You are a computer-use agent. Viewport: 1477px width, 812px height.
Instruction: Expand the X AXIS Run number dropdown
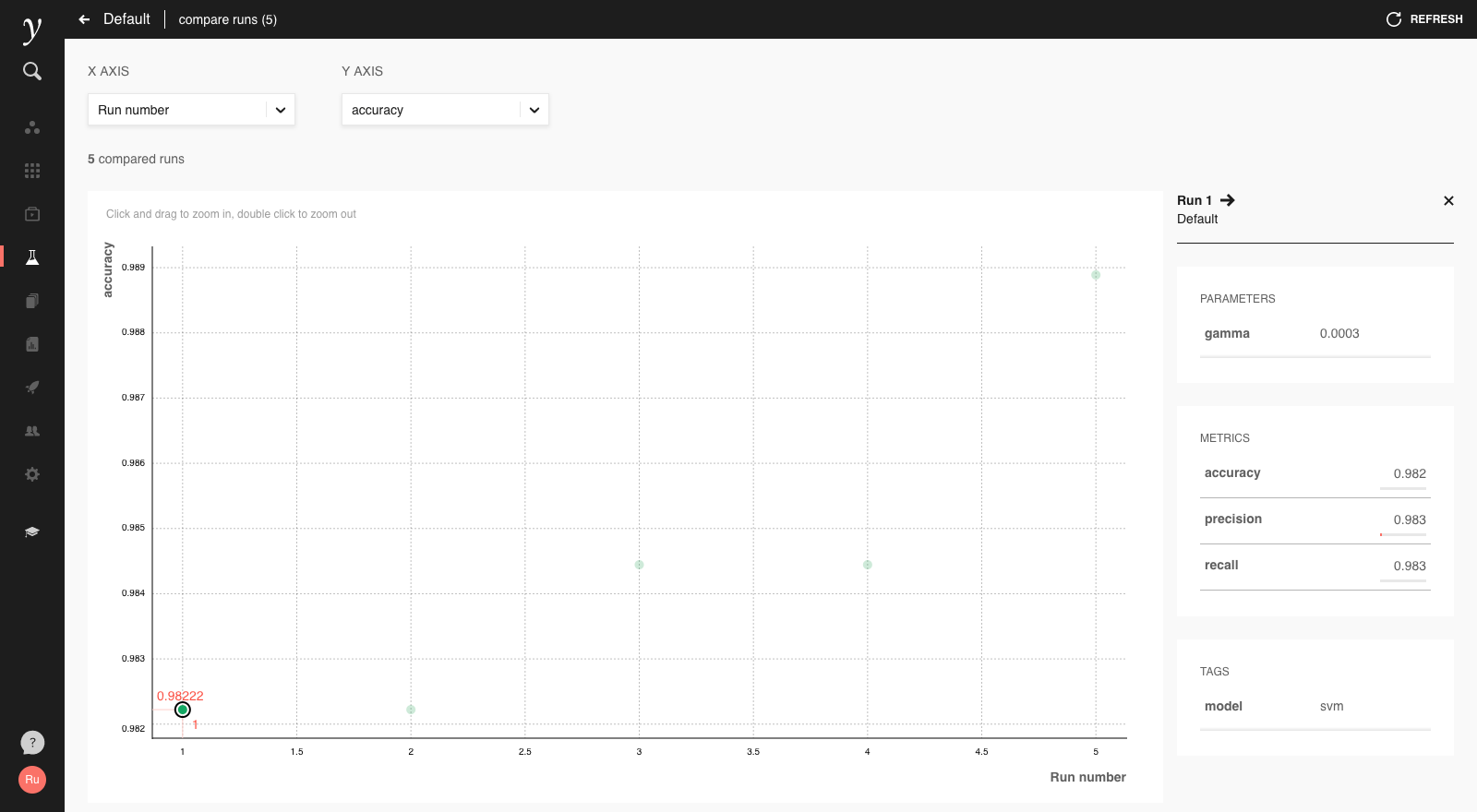tap(191, 110)
